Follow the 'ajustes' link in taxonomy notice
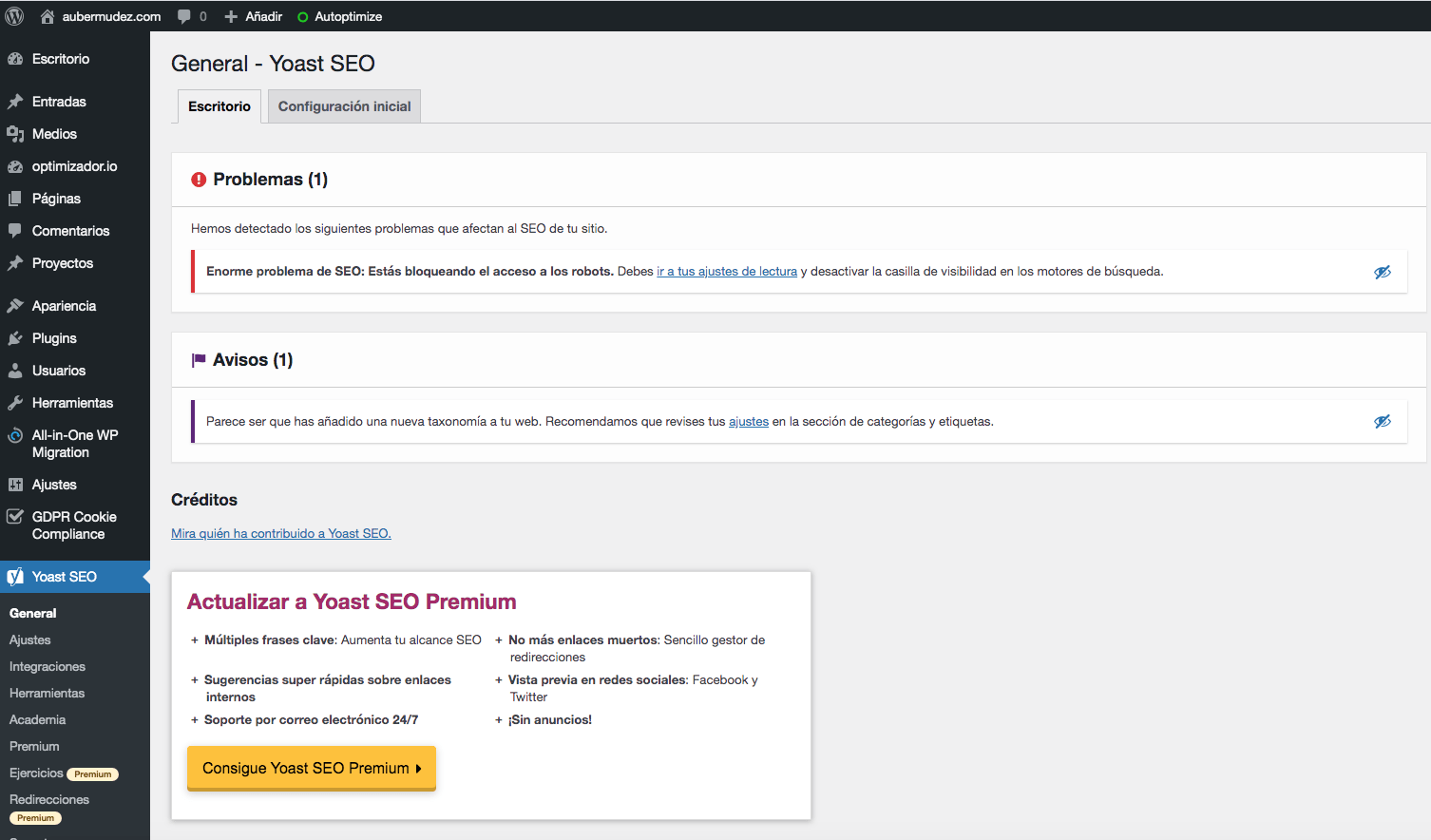The image size is (1431, 840). tap(749, 422)
